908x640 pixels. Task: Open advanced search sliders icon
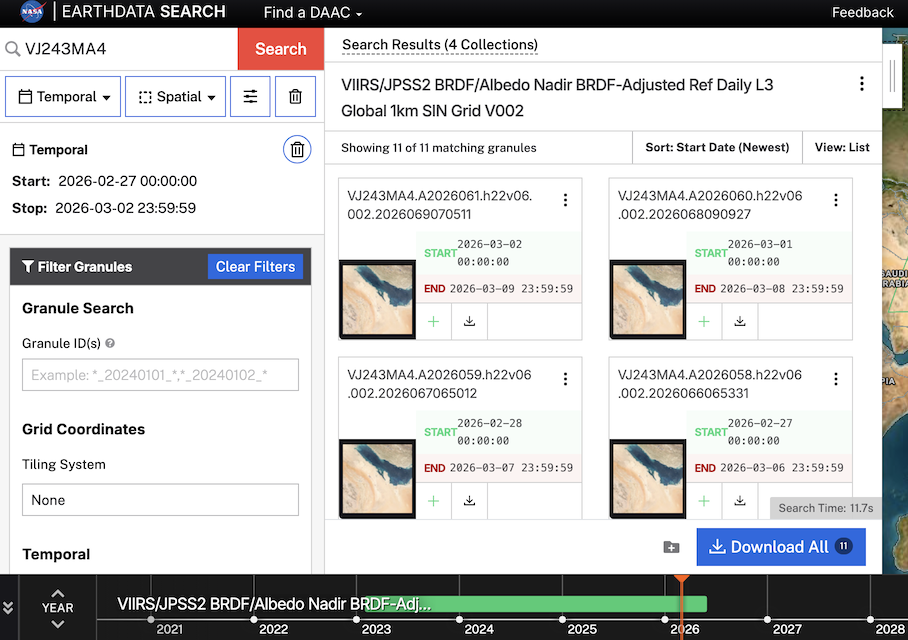click(x=250, y=97)
